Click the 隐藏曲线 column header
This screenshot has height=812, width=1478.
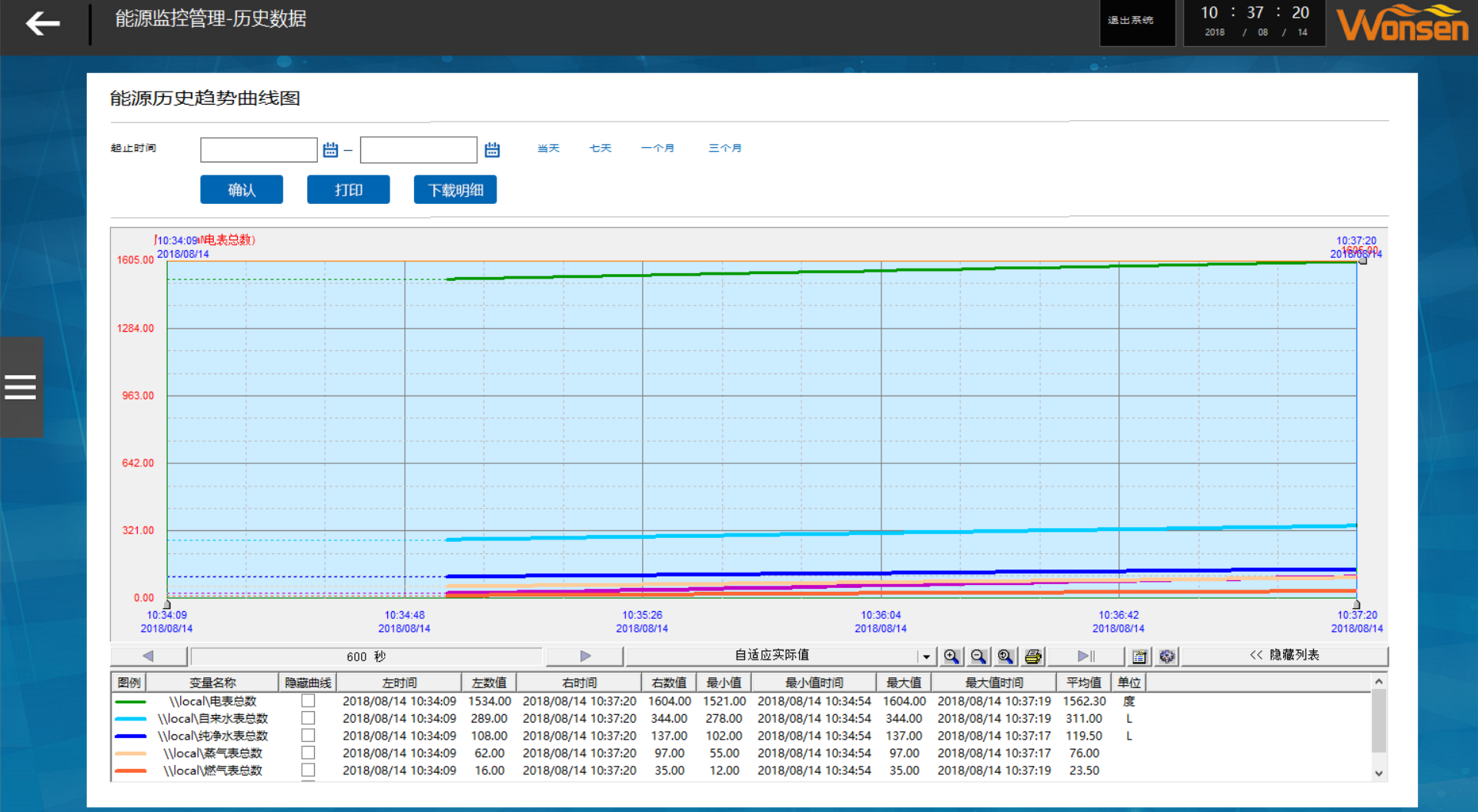pyautogui.click(x=308, y=683)
